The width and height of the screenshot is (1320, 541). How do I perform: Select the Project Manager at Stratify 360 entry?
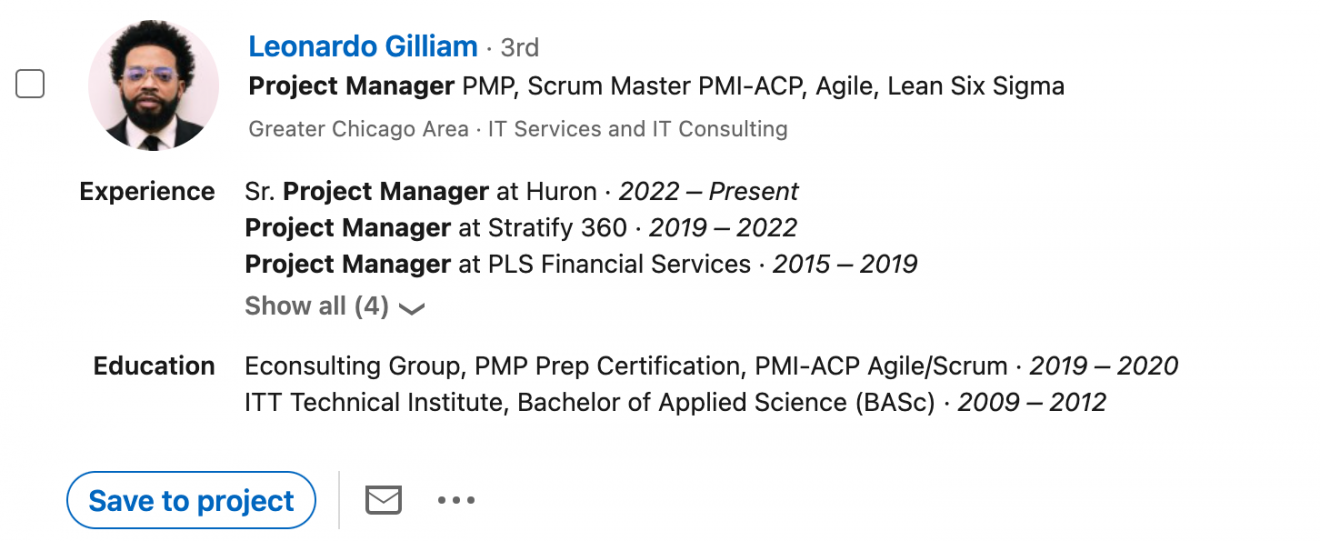pos(436,228)
